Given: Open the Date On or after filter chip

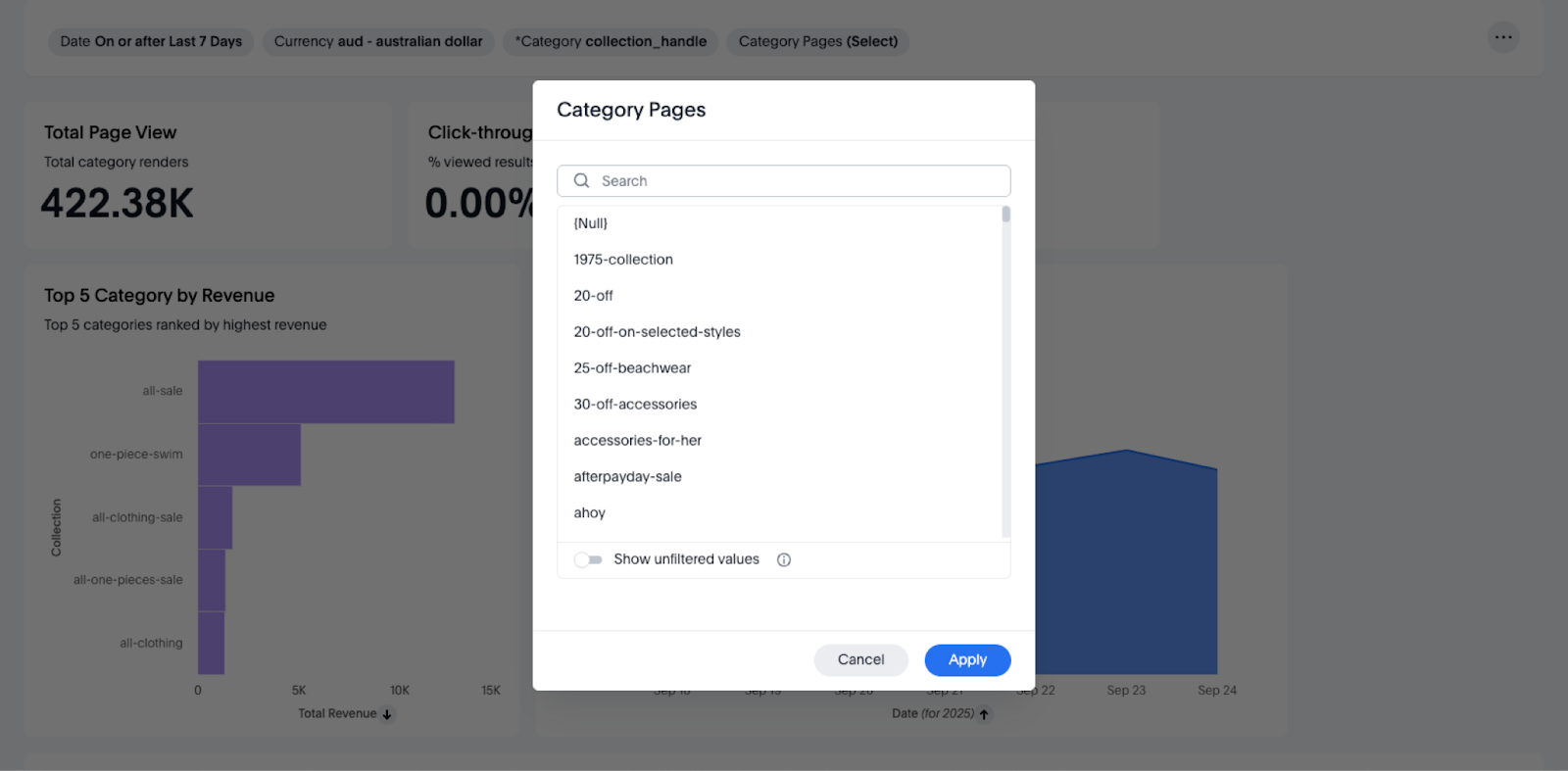Looking at the screenshot, I should tap(151, 41).
